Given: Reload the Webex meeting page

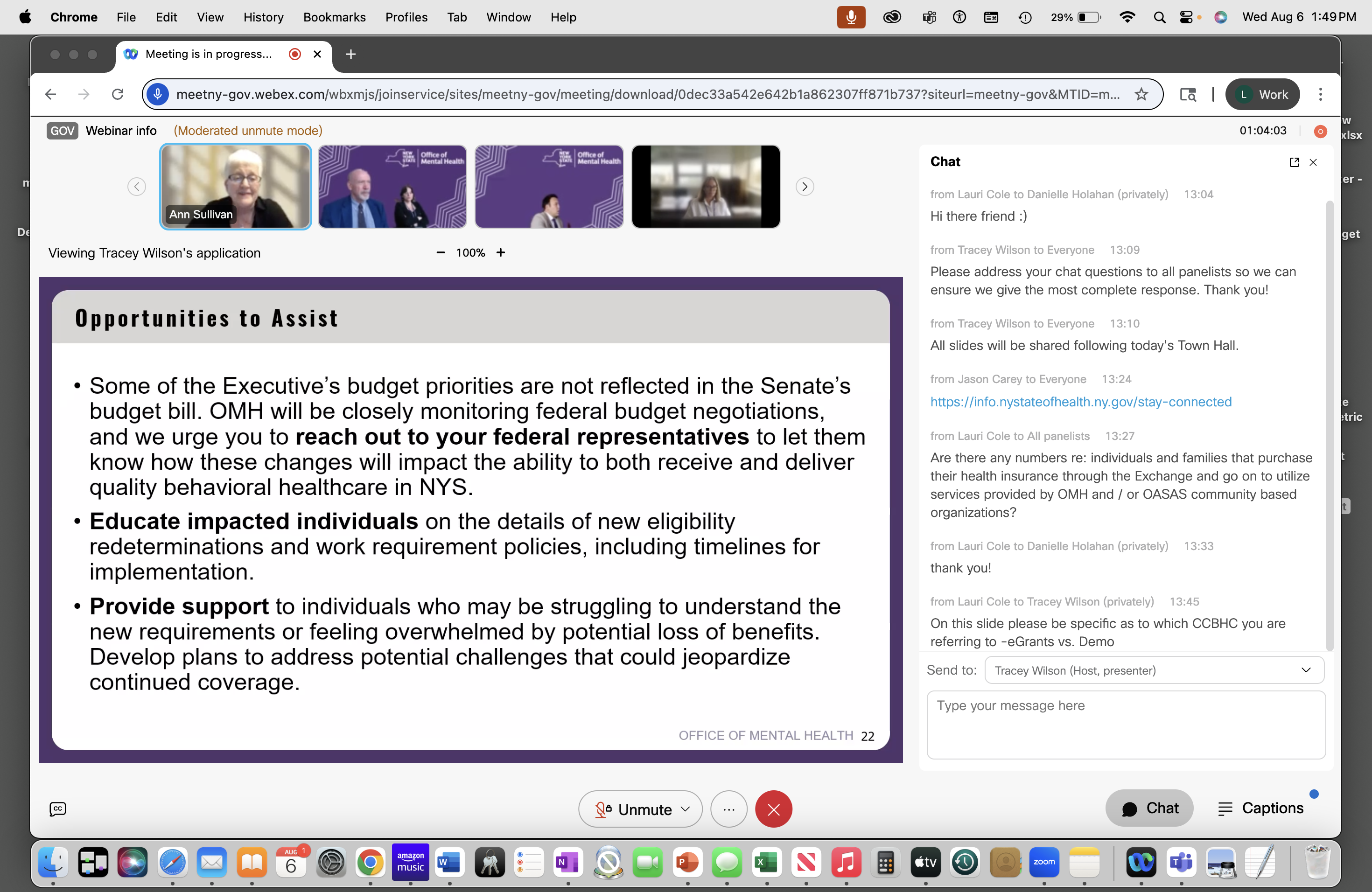Looking at the screenshot, I should coord(118,95).
